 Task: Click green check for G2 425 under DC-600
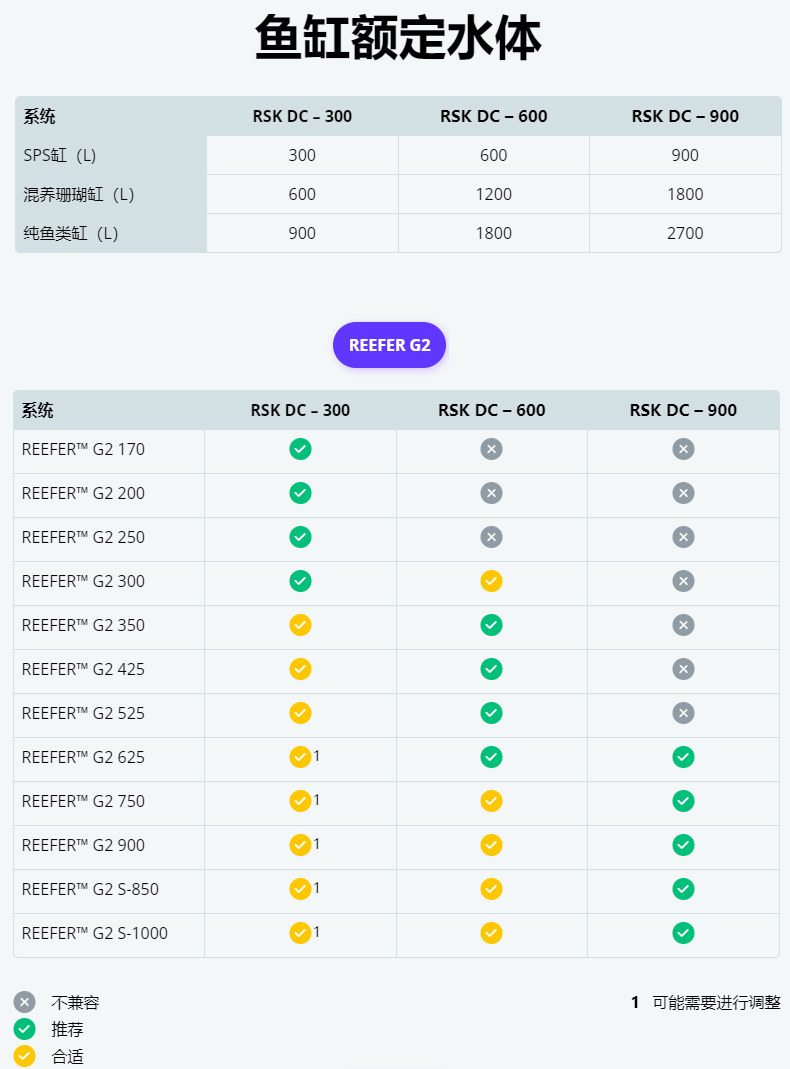coord(491,669)
